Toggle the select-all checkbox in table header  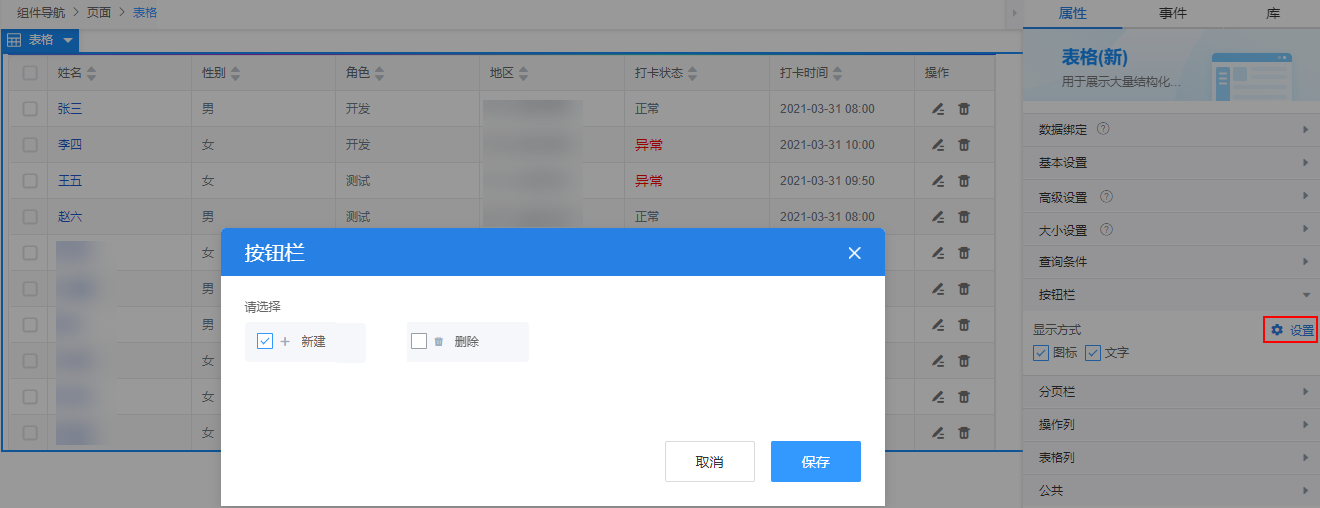pyautogui.click(x=30, y=73)
